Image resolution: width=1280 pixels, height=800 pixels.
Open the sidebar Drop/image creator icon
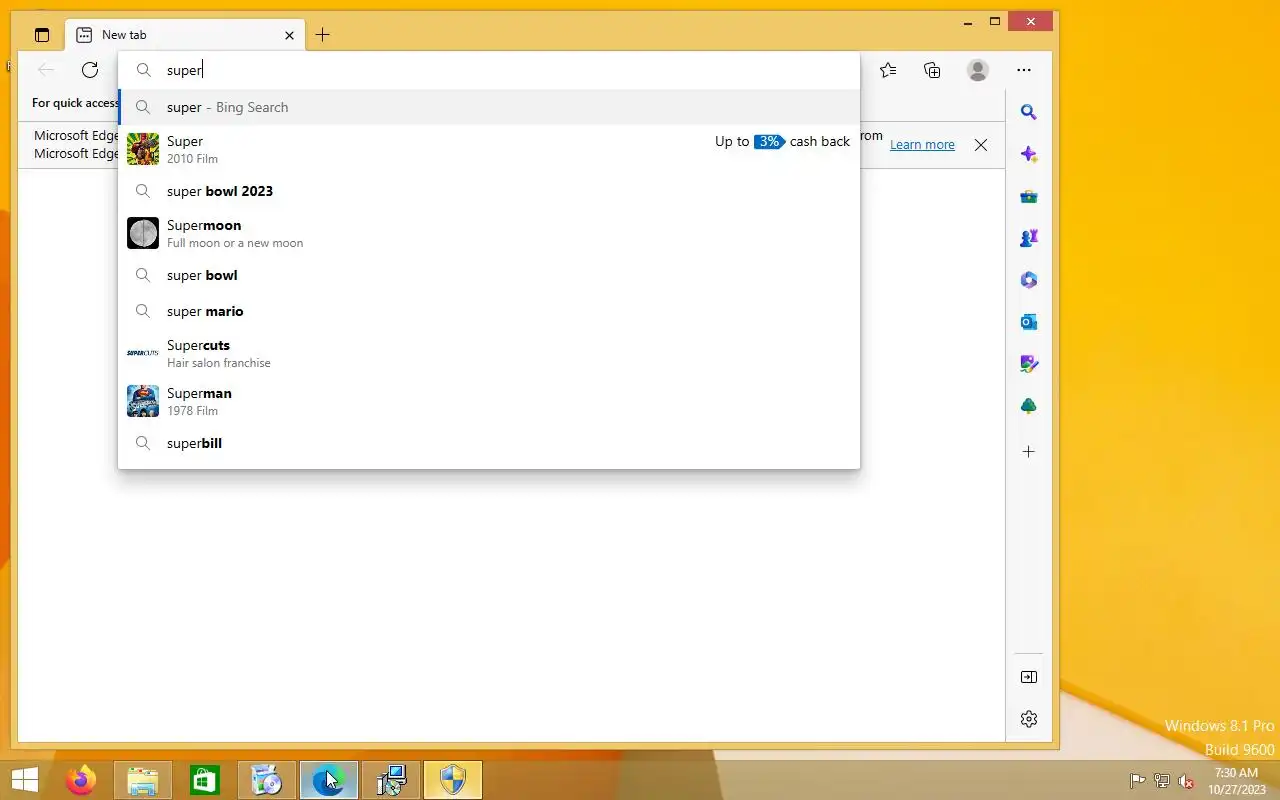pos(1029,364)
